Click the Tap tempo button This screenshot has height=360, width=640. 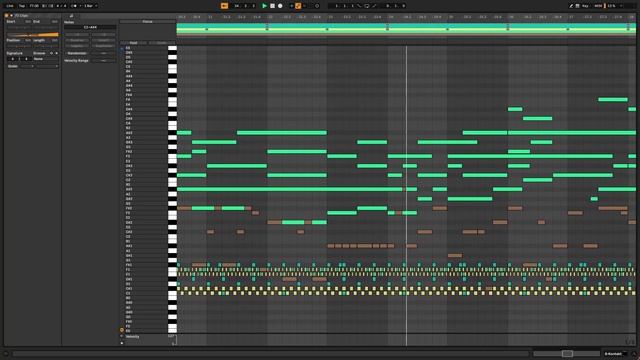click(22, 6)
